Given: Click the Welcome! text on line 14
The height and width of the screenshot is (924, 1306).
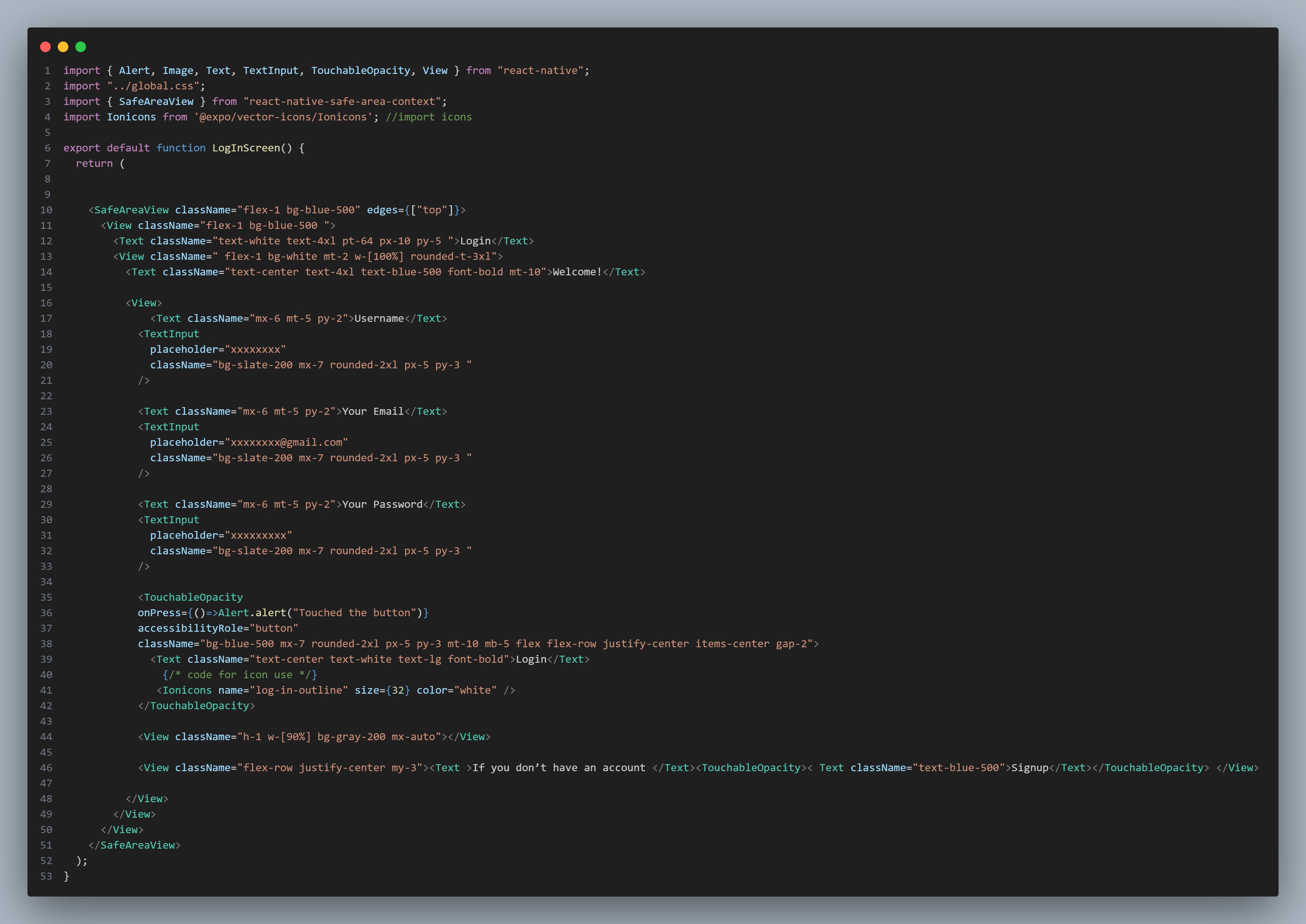Looking at the screenshot, I should [577, 272].
